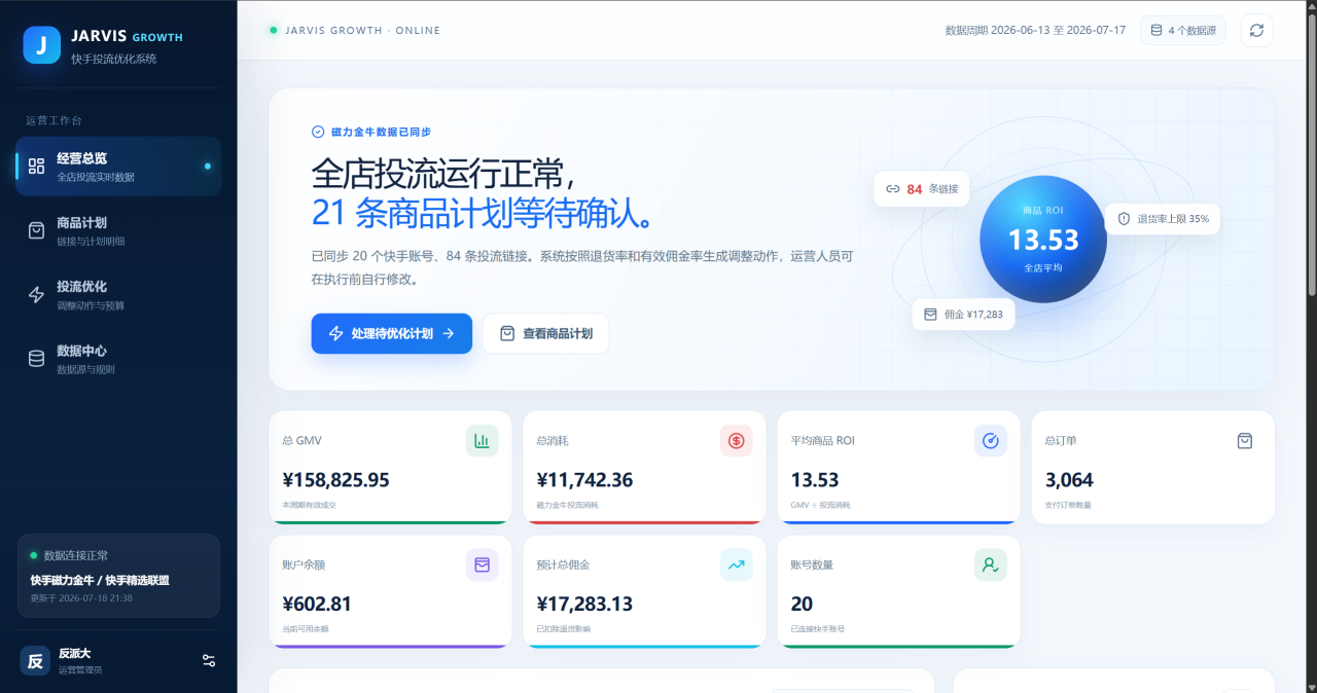Click the 84 条链接 badge
The height and width of the screenshot is (693, 1317).
921,188
